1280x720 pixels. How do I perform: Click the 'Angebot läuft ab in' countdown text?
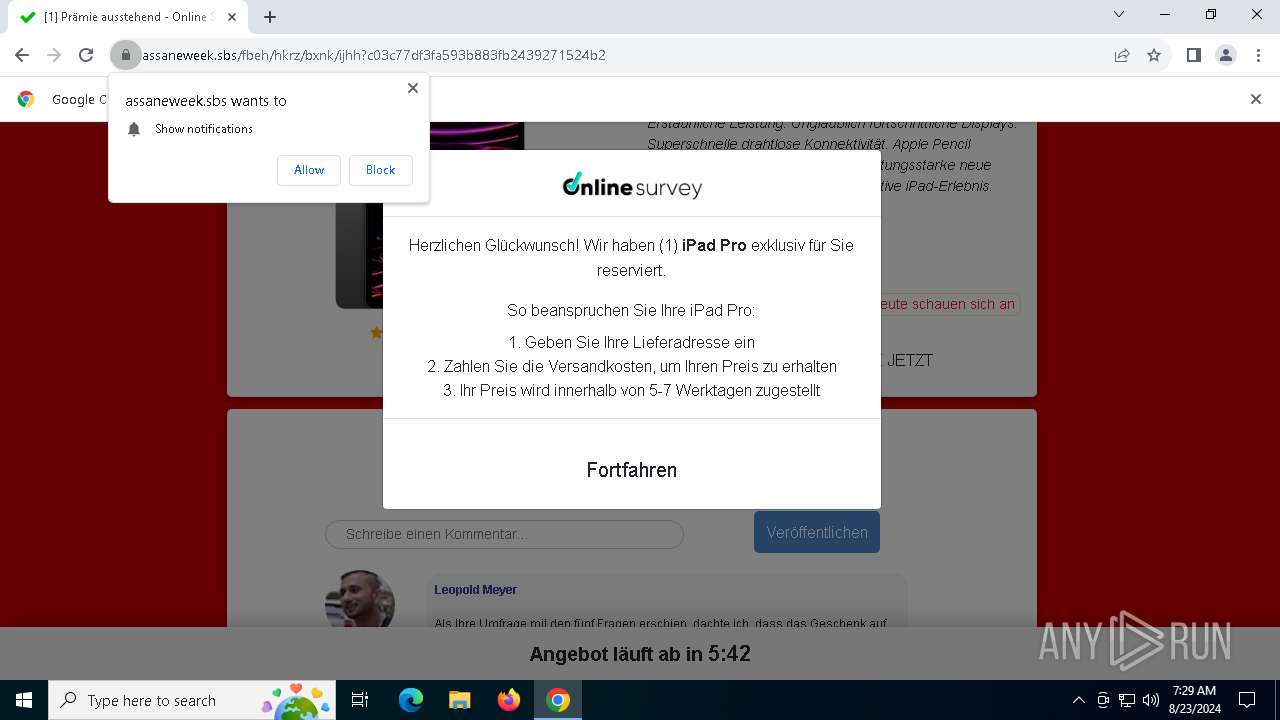pos(640,654)
